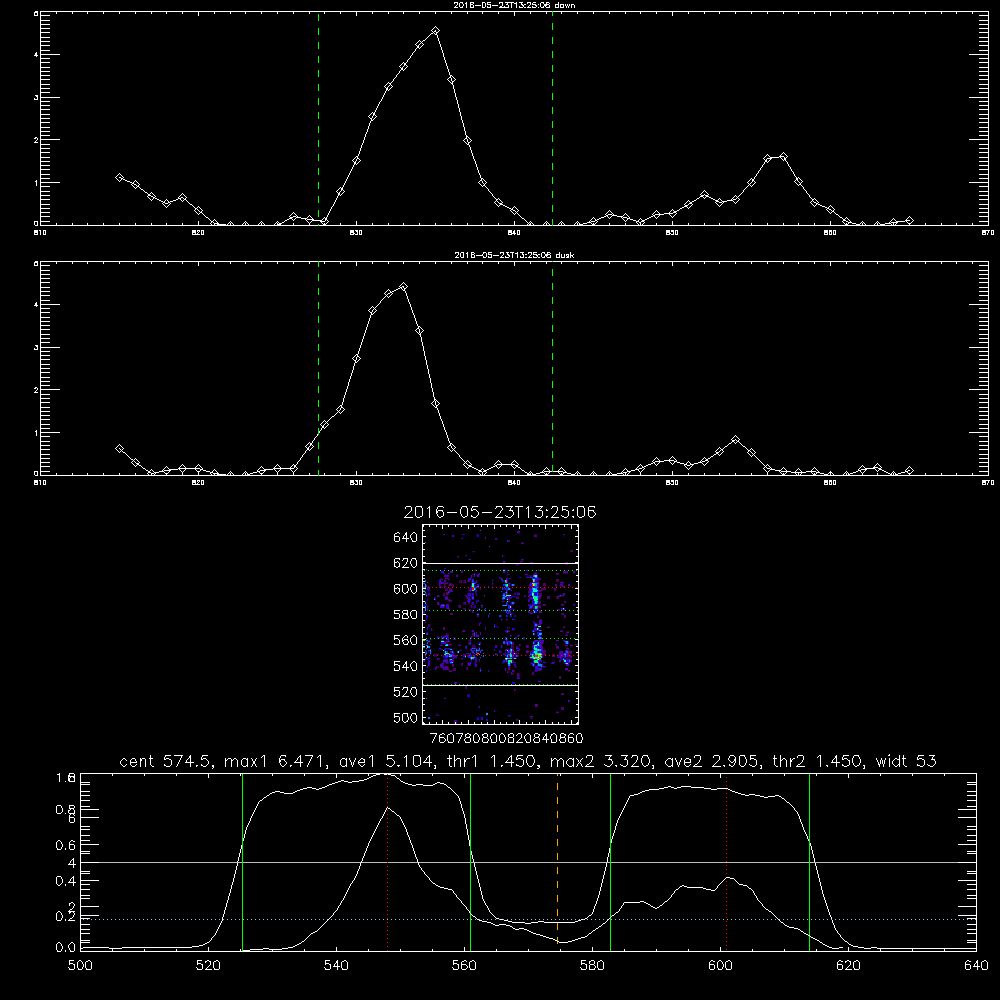Click x-axis label 640 of bottom plot
The width and height of the screenshot is (1000, 1000).
point(976,966)
